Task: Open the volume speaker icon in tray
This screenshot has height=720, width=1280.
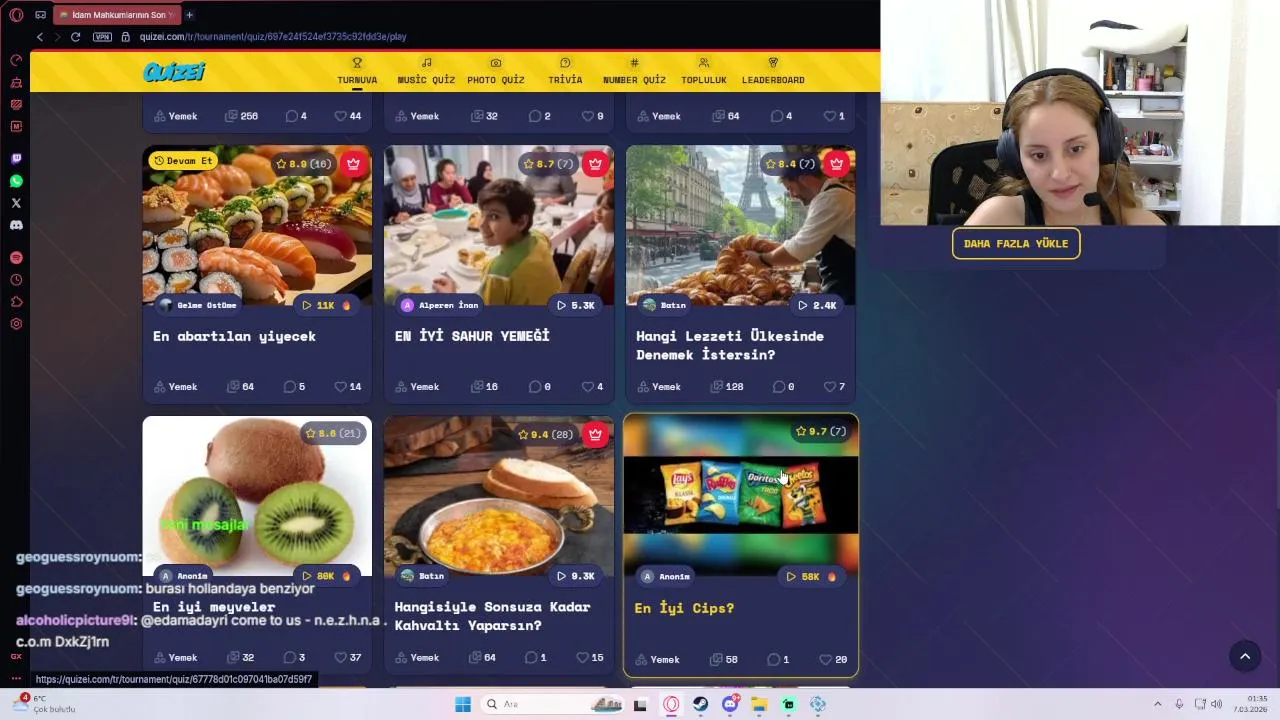Action: point(1217,704)
